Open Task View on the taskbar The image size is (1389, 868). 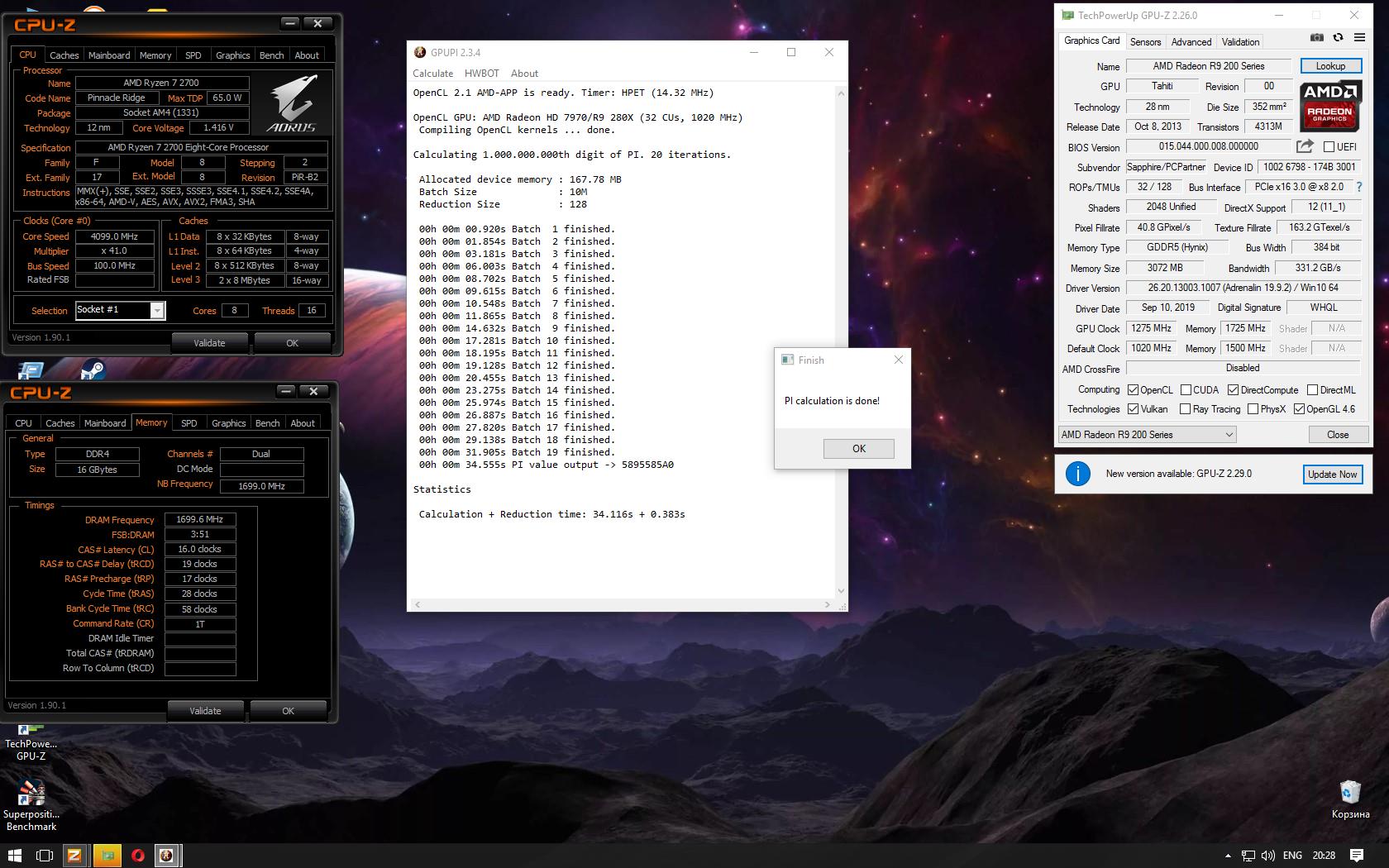point(45,856)
